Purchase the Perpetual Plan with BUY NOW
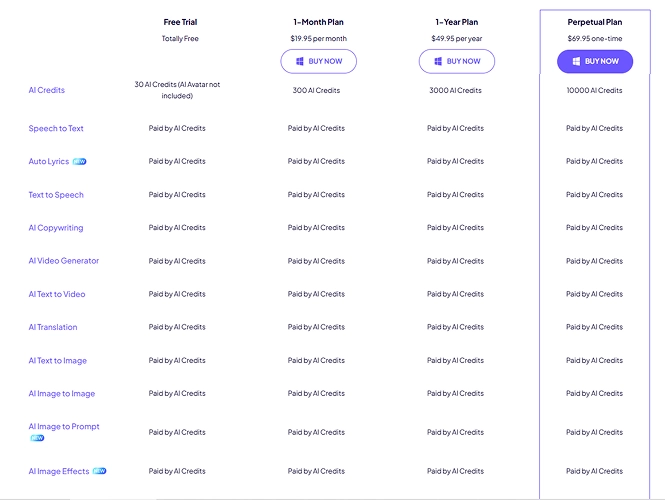Viewport: 665px width, 500px height. (594, 61)
